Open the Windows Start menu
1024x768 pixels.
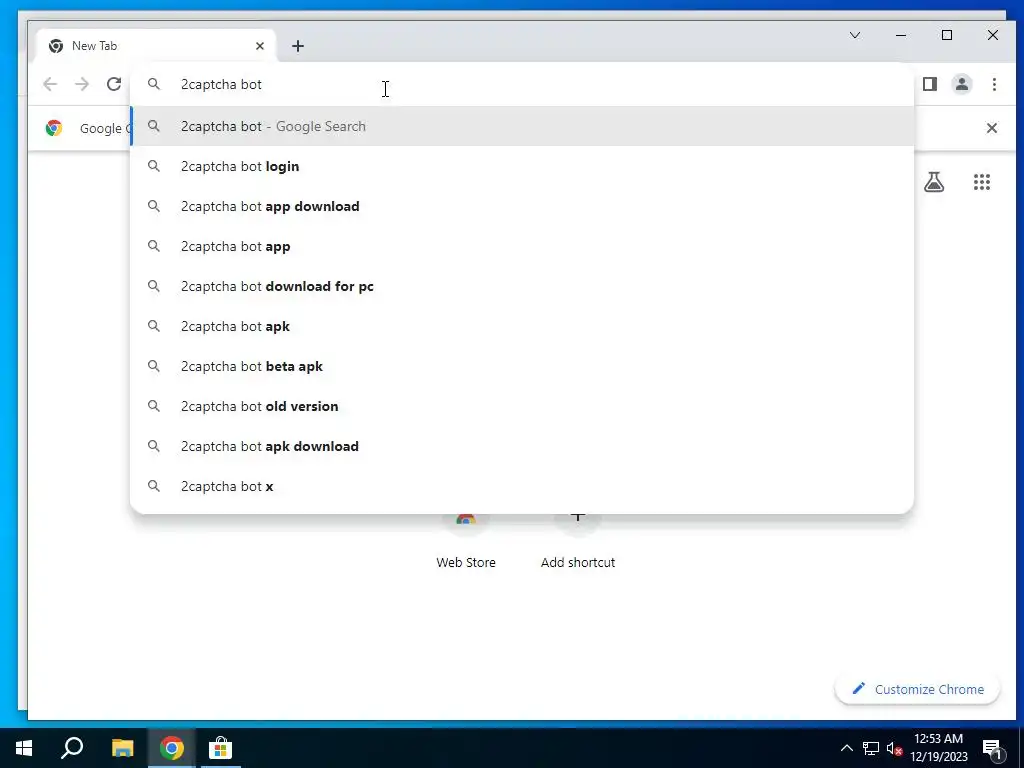(24, 748)
